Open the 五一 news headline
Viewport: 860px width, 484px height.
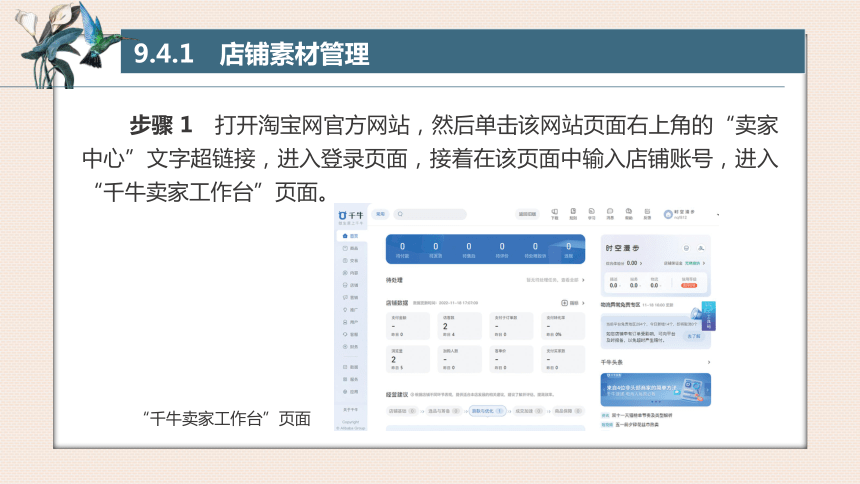pyautogui.click(x=637, y=424)
